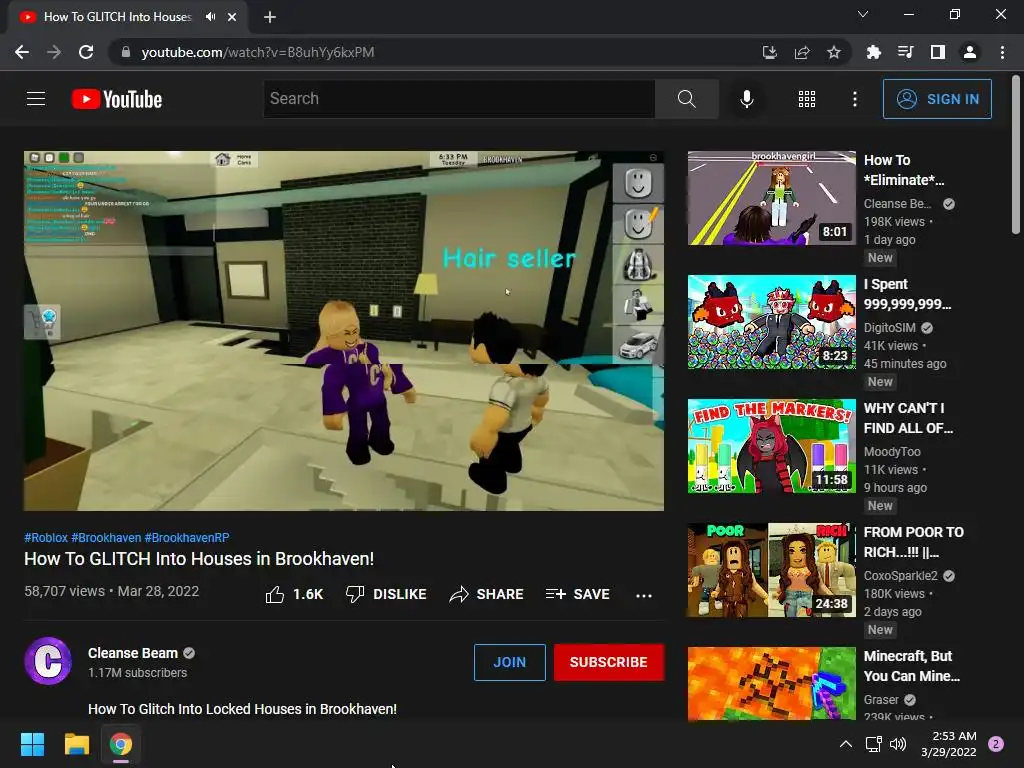Click the #BrookhavenRP hashtag
The height and width of the screenshot is (768, 1024).
coord(187,537)
